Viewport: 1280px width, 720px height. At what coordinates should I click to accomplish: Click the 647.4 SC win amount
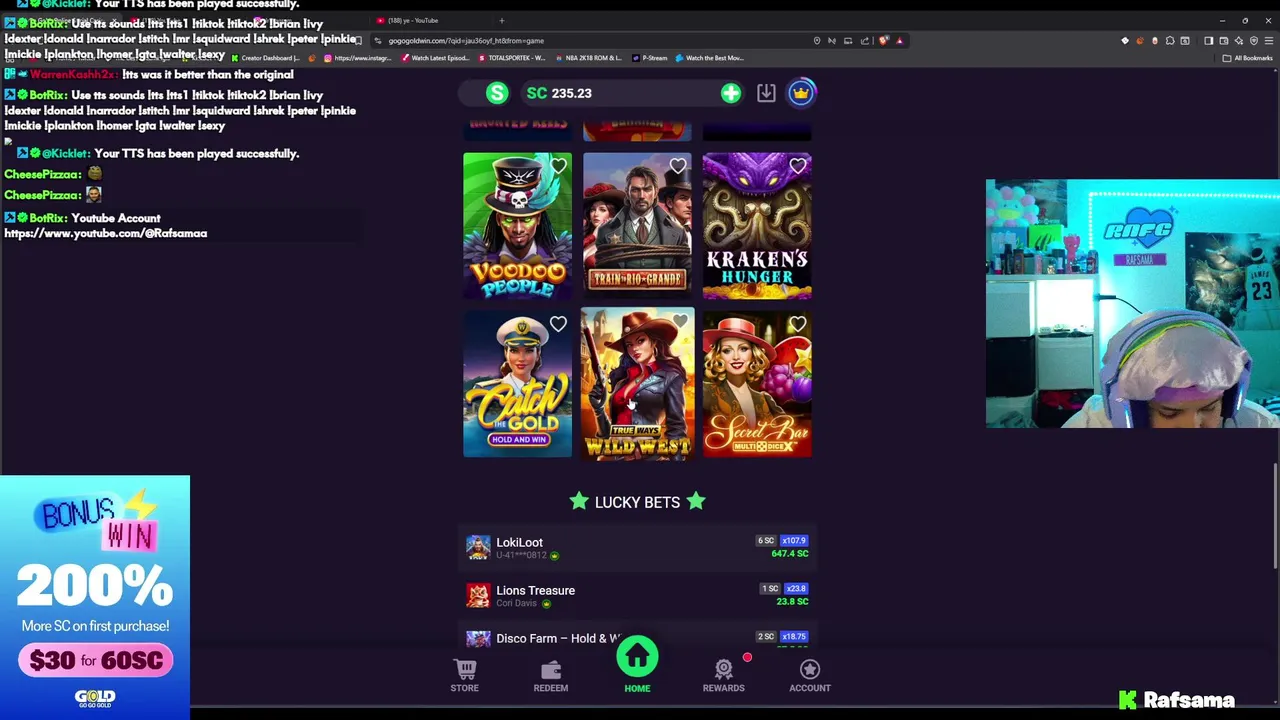point(790,554)
